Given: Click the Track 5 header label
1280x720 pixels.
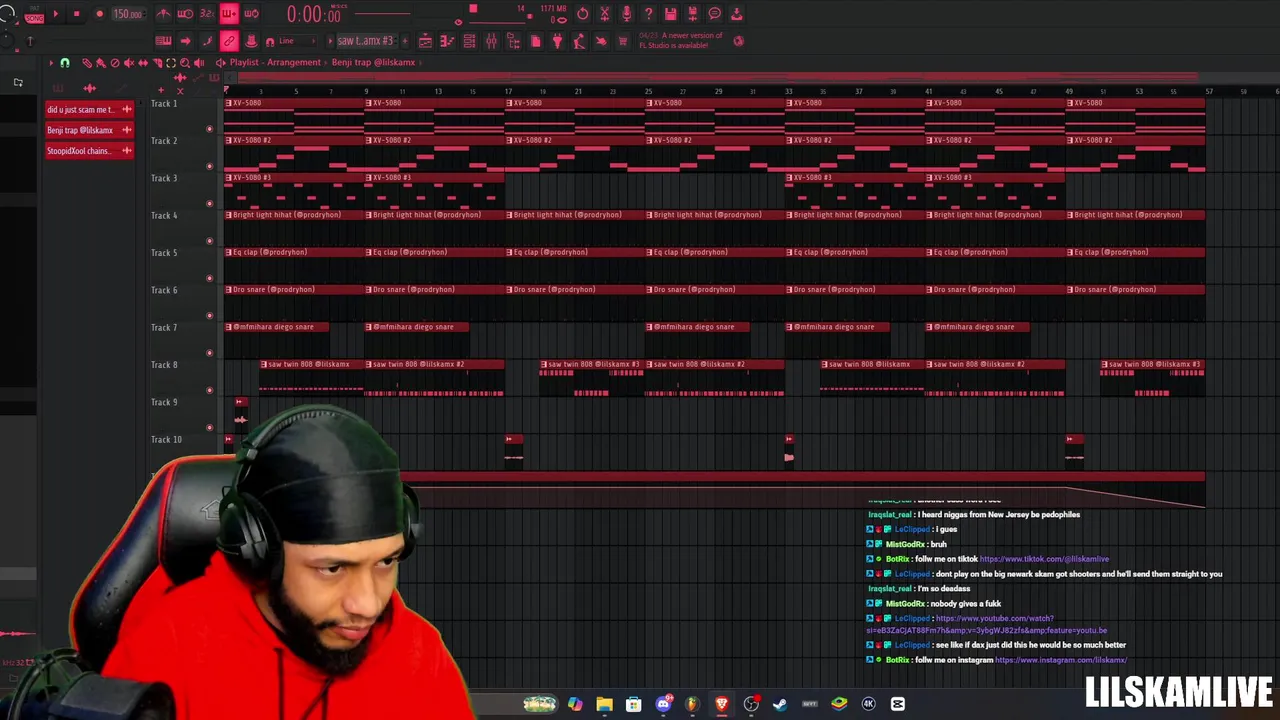Looking at the screenshot, I should [164, 252].
